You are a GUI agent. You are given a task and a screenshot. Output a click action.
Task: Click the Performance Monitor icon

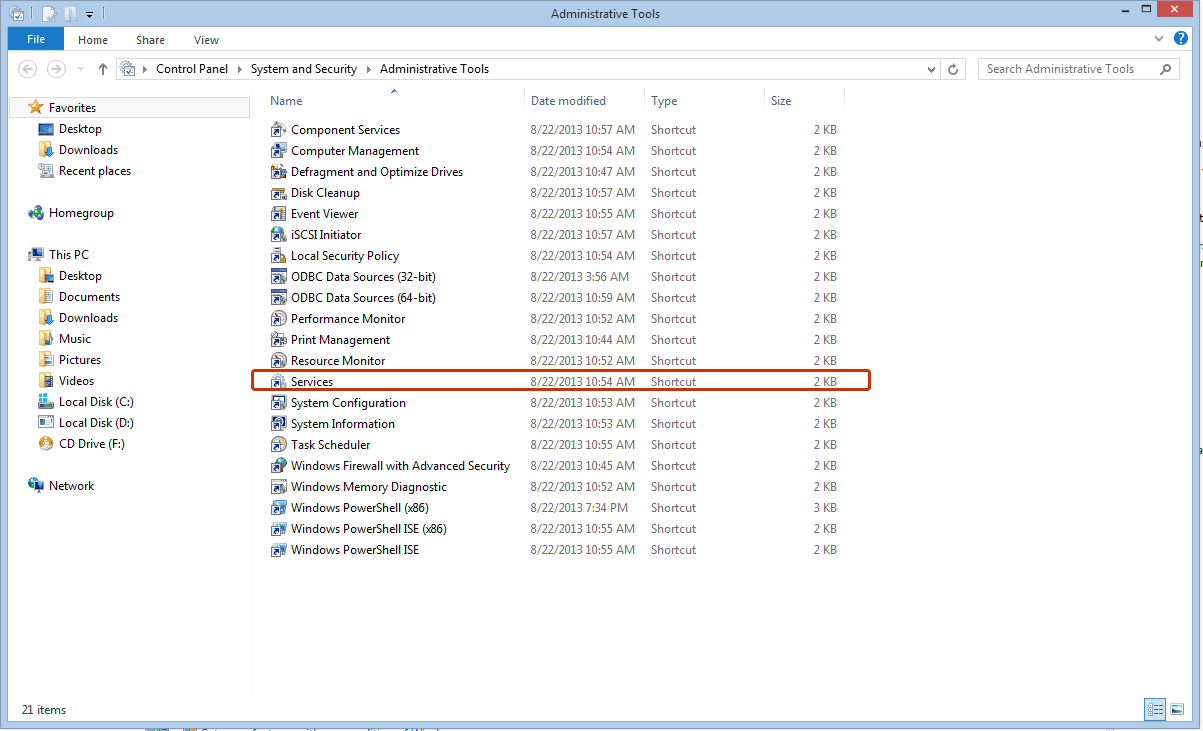tap(279, 319)
